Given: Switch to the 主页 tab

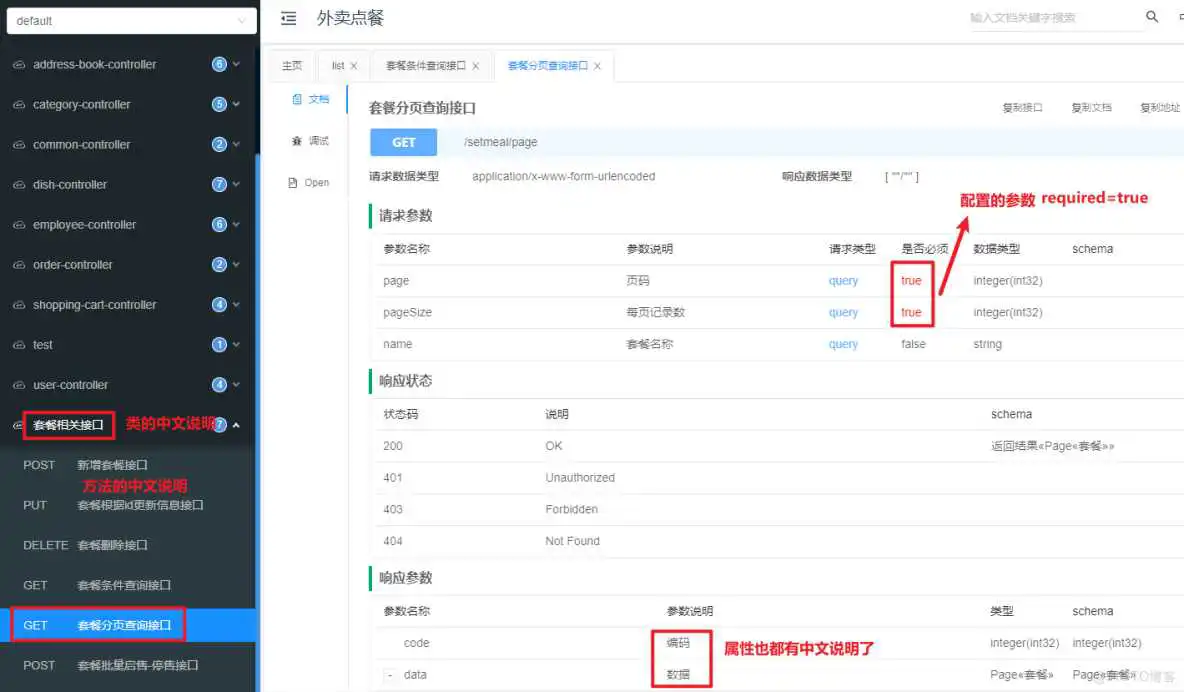Looking at the screenshot, I should click(290, 65).
